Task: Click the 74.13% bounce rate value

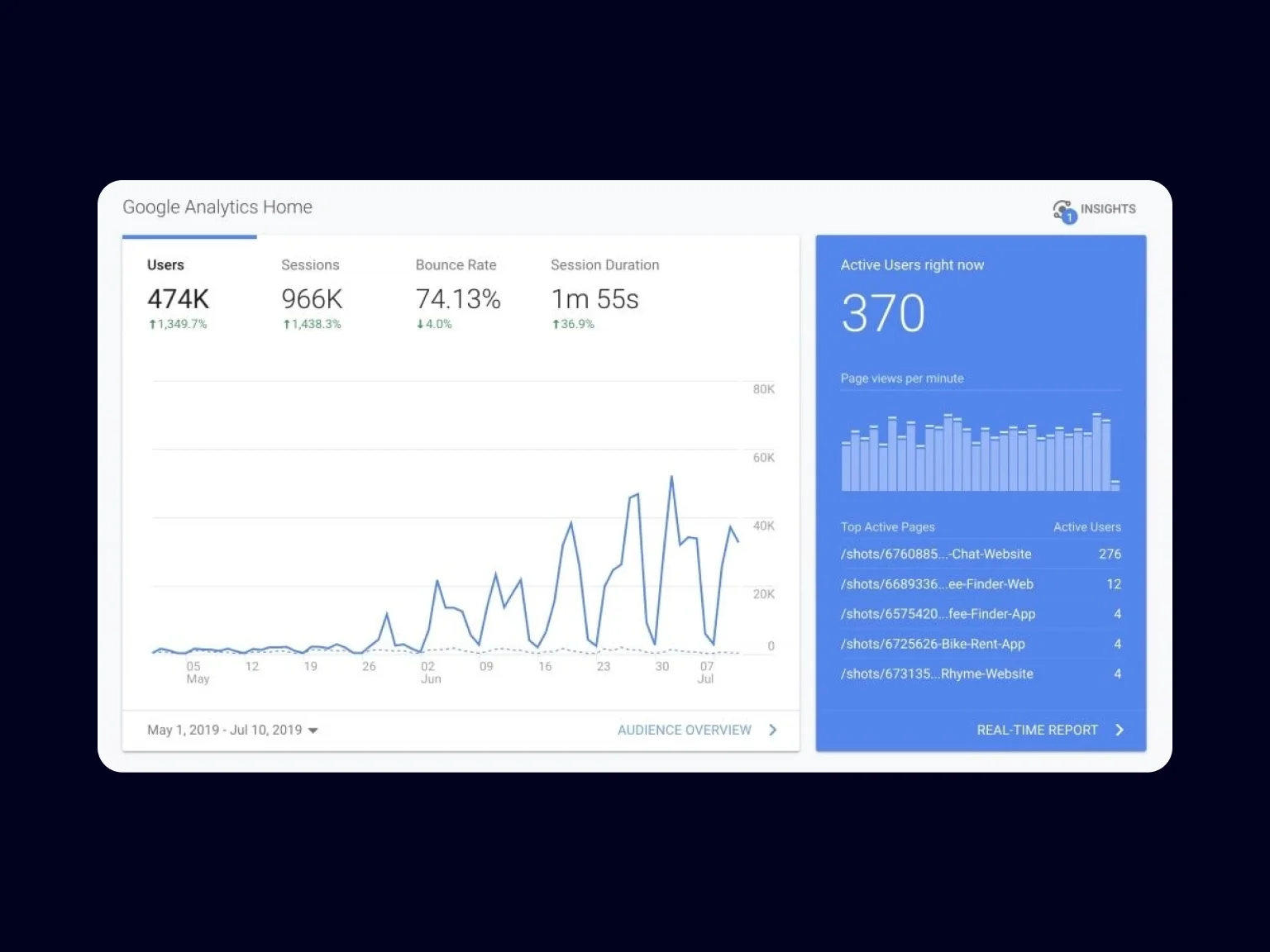Action: point(458,299)
